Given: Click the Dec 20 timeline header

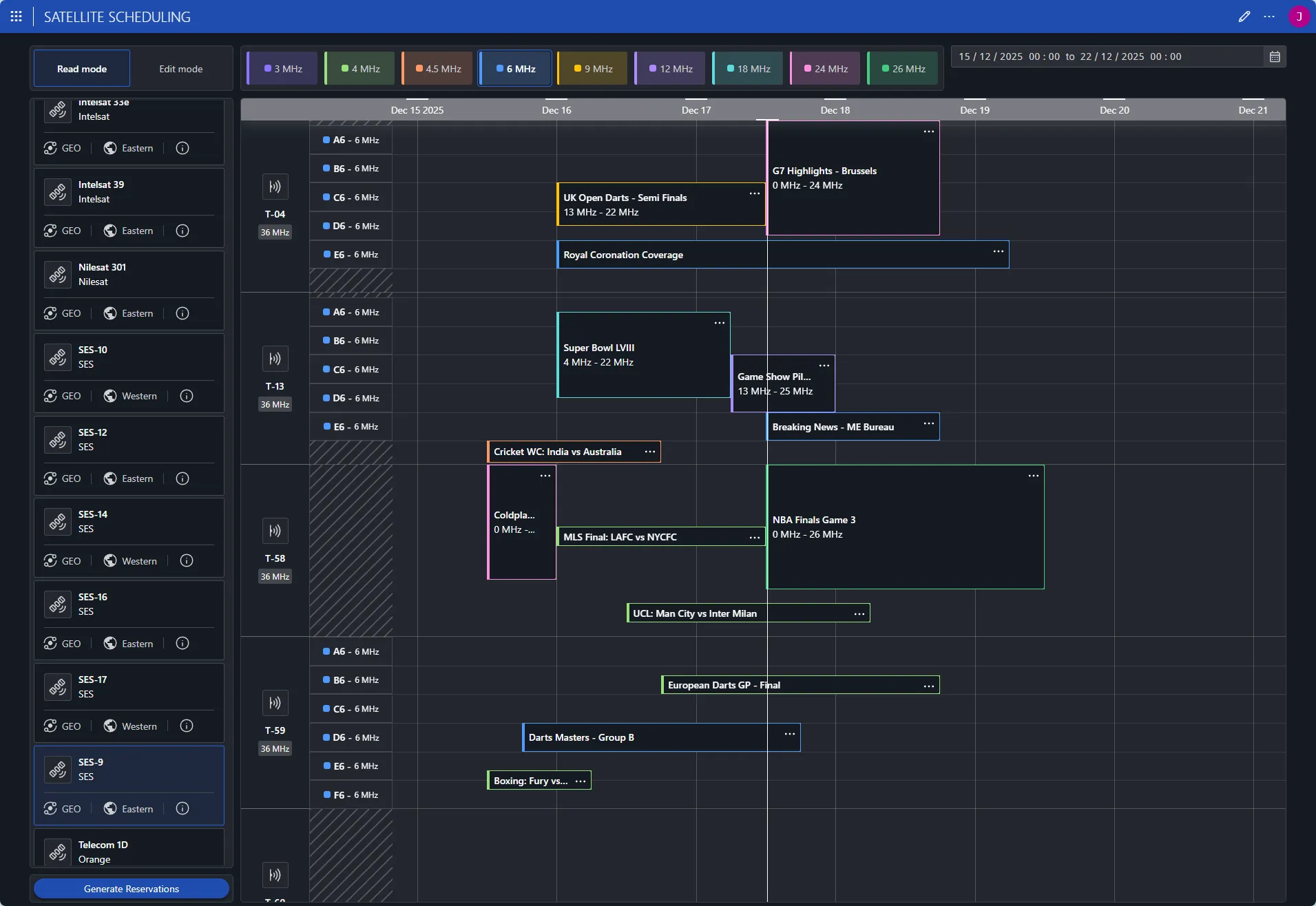Looking at the screenshot, I should coord(1114,110).
